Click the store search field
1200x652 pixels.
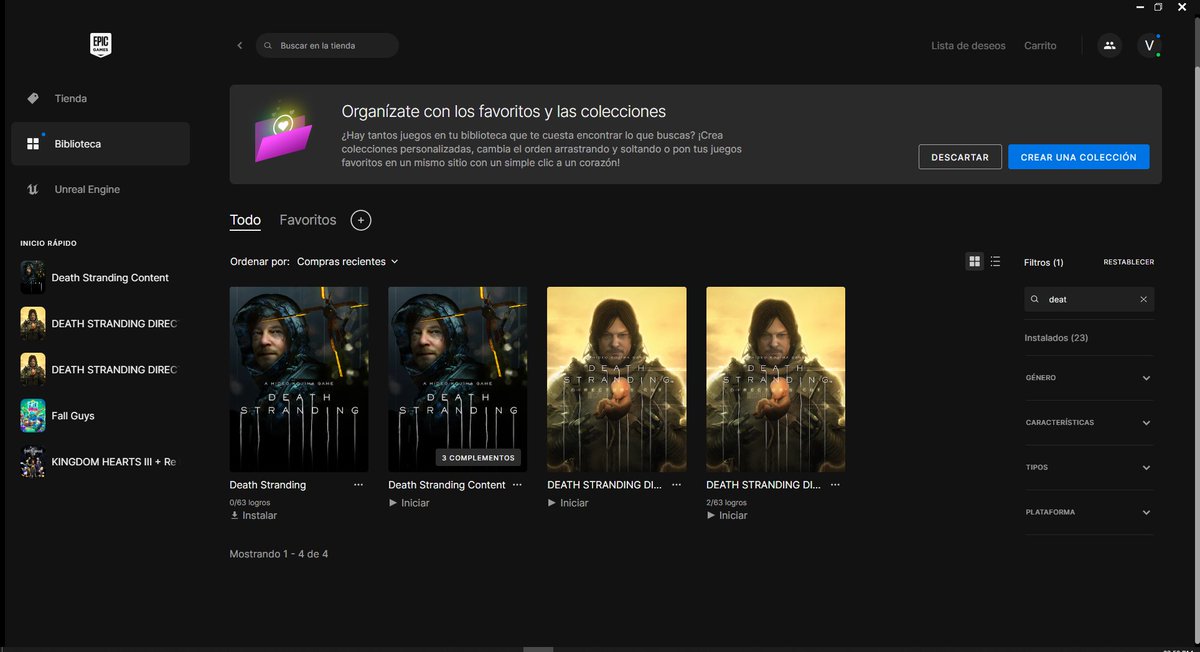(327, 46)
